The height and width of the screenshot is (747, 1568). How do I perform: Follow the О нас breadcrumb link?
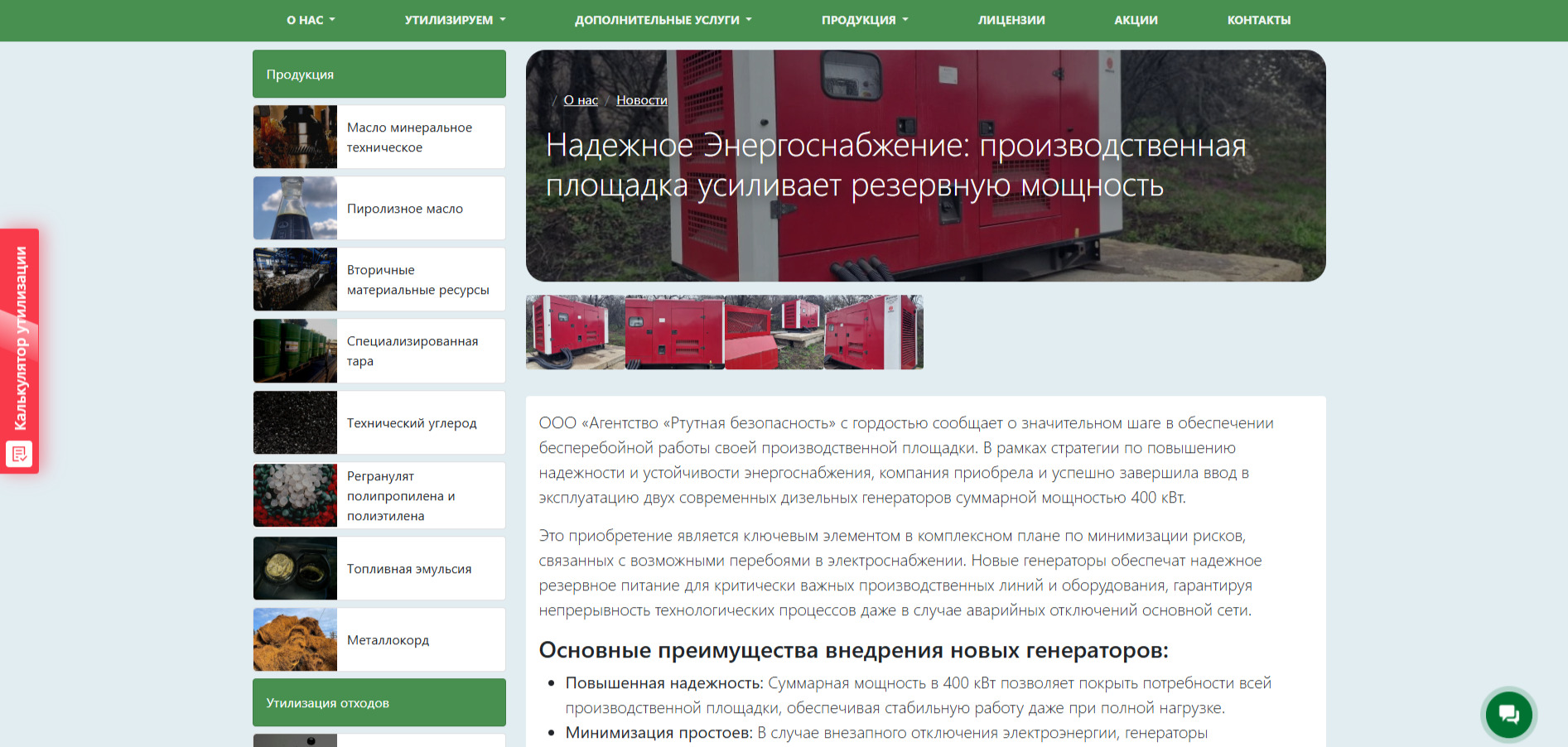pyautogui.click(x=581, y=100)
